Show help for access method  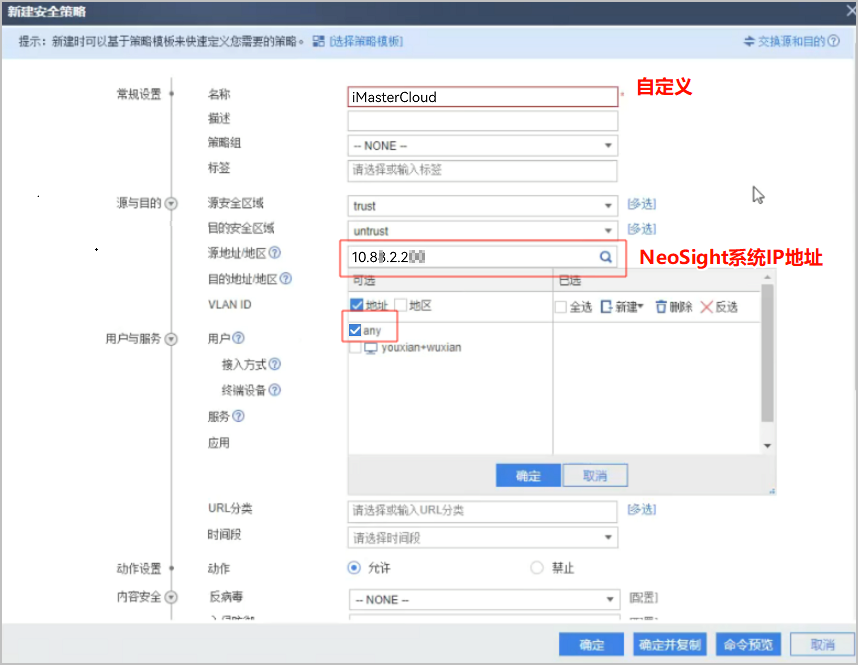point(275,364)
